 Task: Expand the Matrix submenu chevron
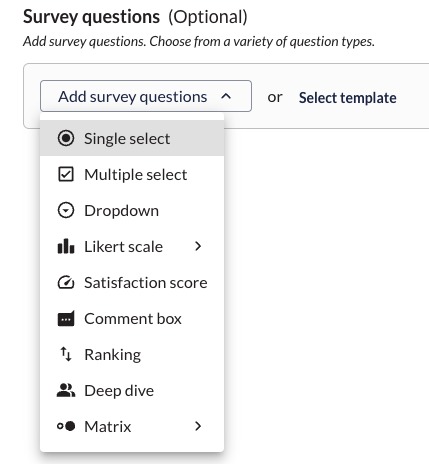coord(198,426)
